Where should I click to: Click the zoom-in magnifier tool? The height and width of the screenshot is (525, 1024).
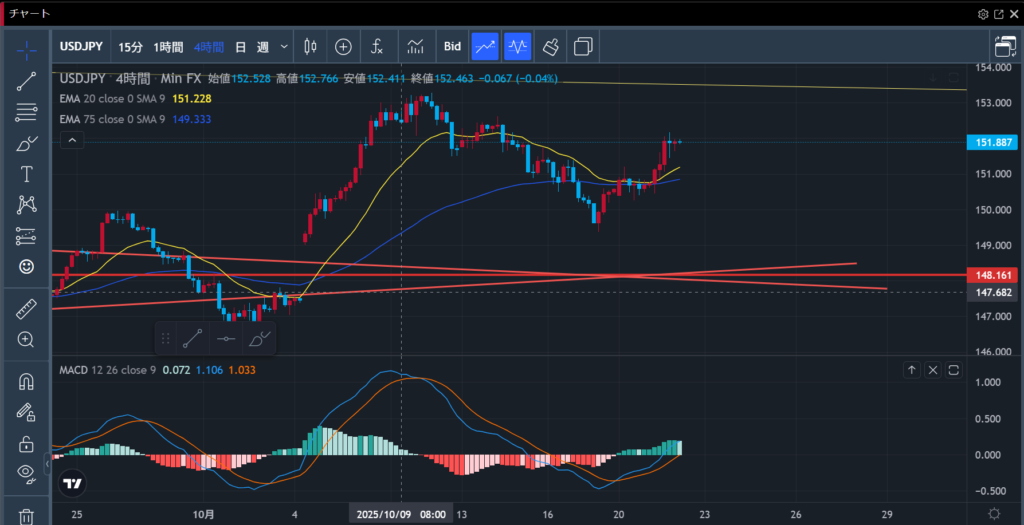(x=27, y=339)
